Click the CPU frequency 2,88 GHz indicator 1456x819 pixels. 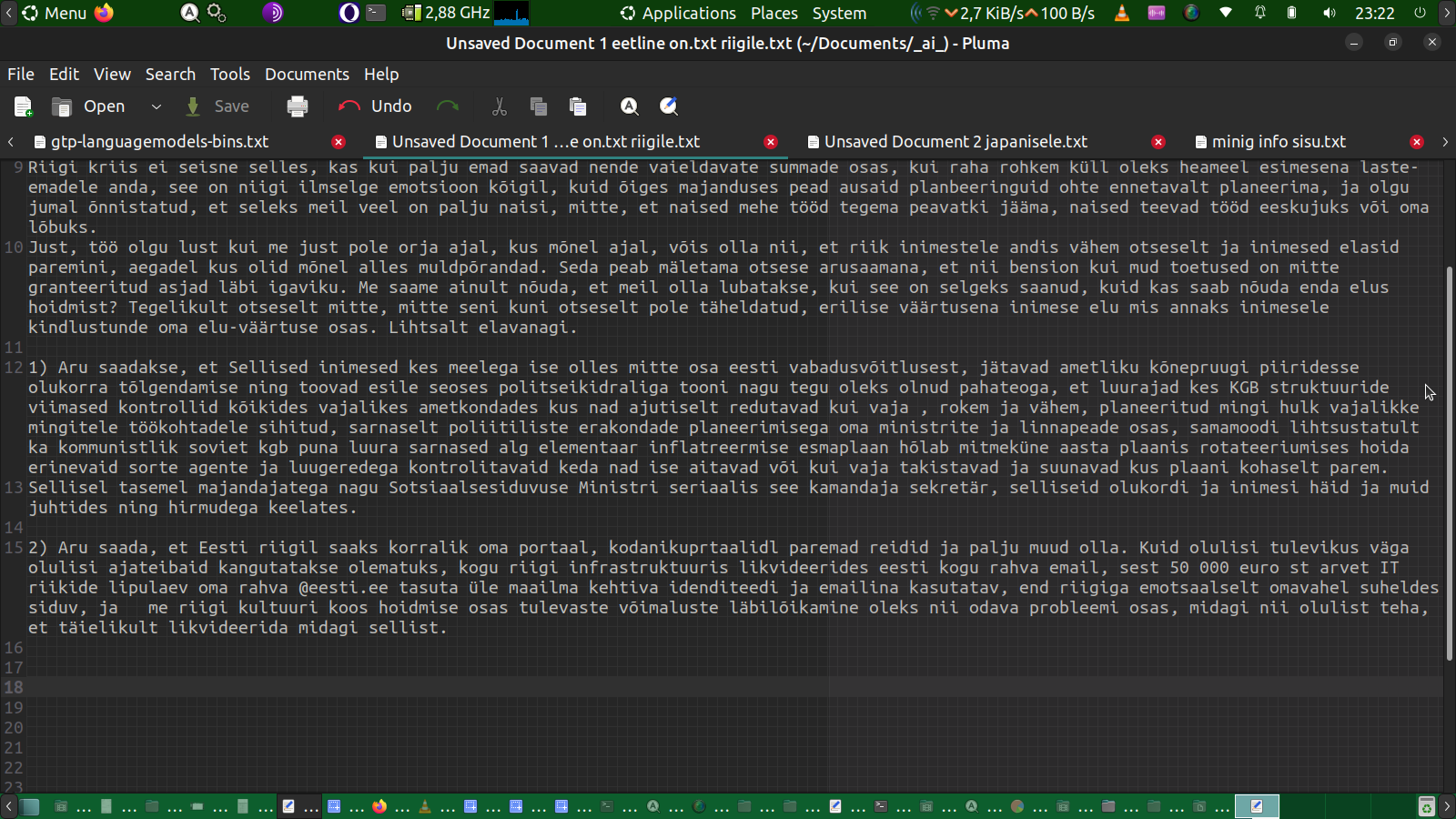[447, 13]
